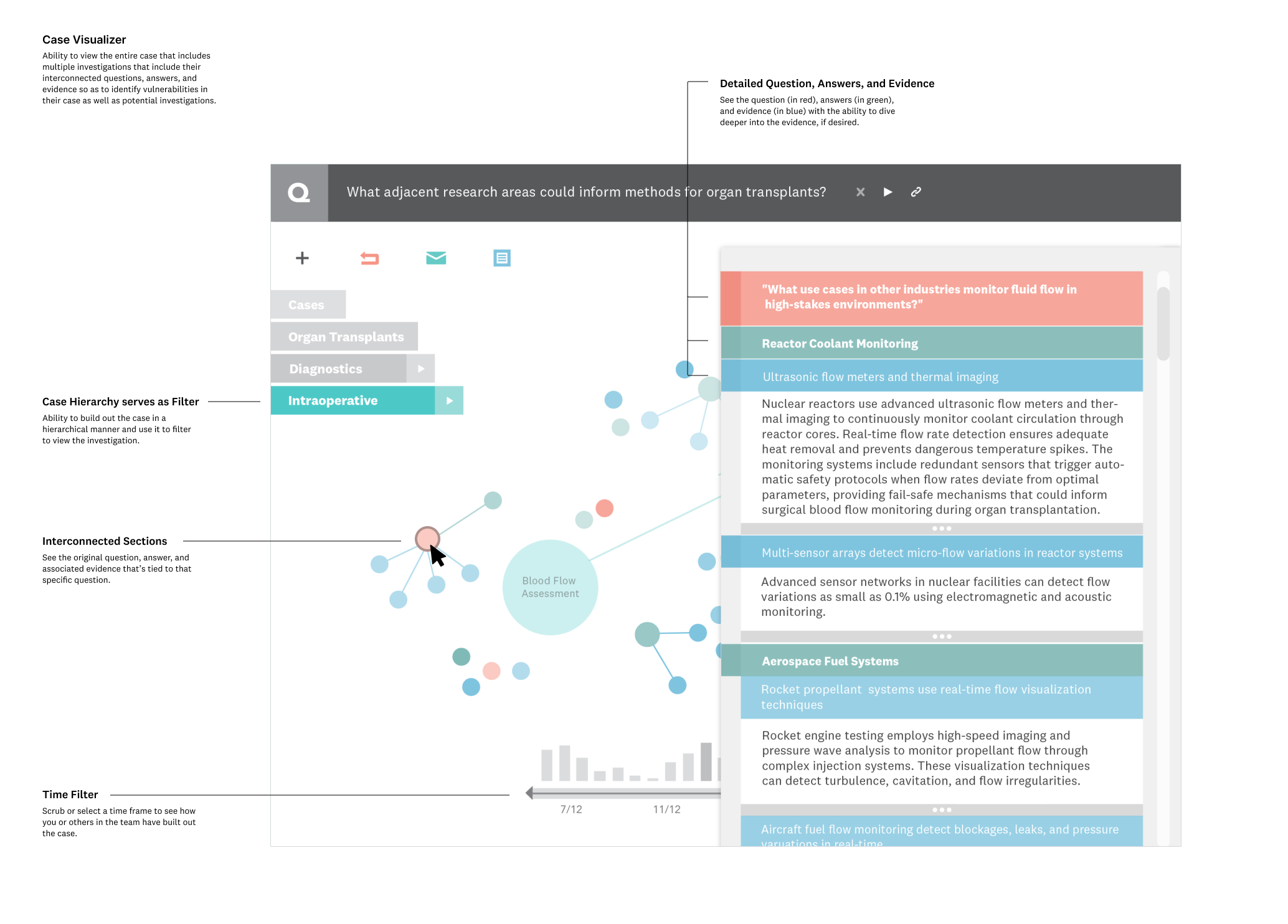Select the Organ Transplants filter

(x=344, y=337)
